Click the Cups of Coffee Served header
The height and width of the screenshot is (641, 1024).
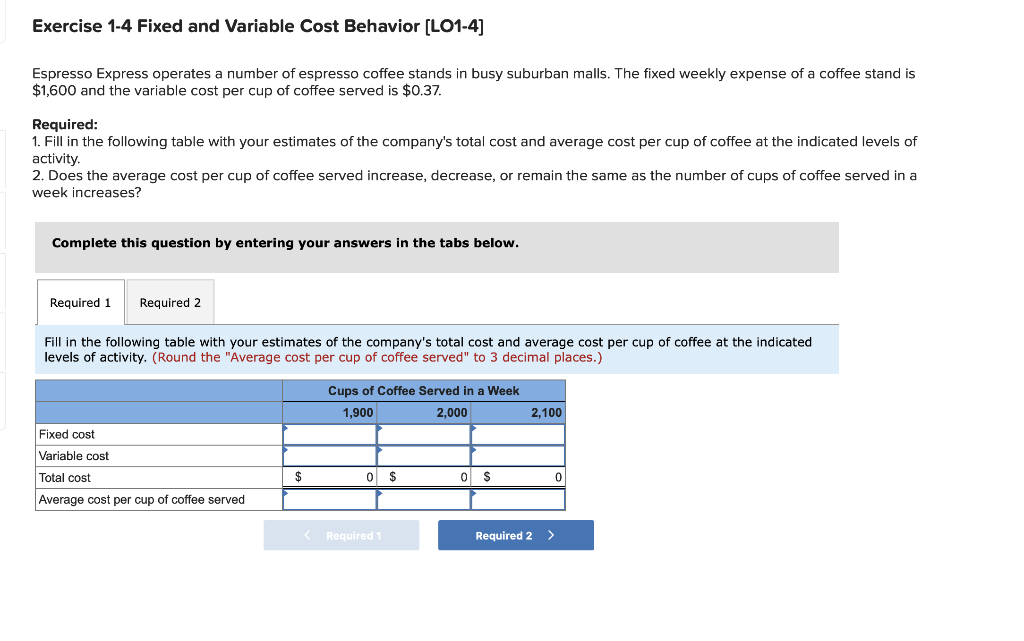[423, 390]
